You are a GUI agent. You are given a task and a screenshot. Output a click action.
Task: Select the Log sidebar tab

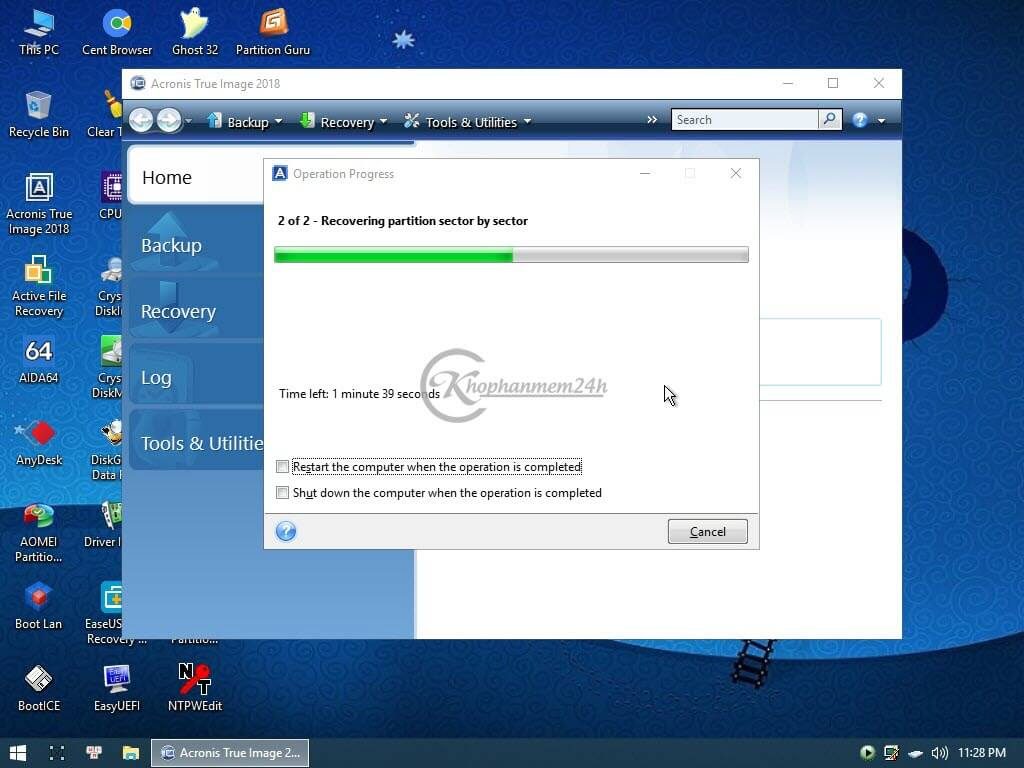pos(157,377)
